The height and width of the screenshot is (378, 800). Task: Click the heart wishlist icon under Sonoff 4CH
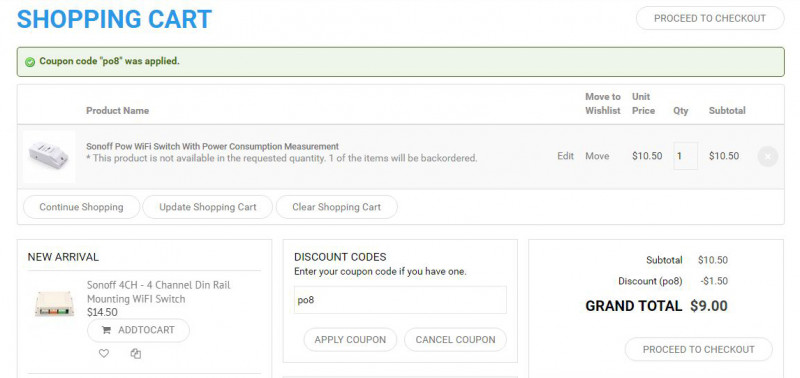click(104, 353)
